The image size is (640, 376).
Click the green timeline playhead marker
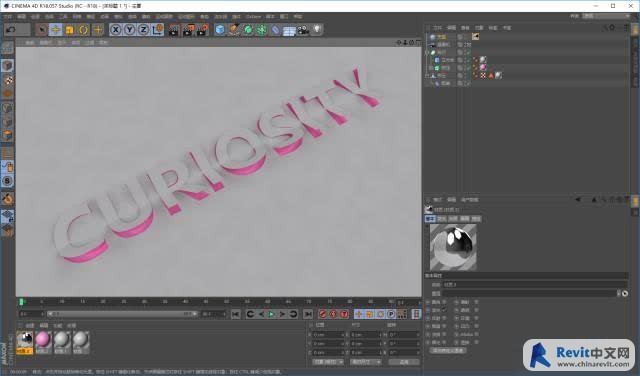21,302
